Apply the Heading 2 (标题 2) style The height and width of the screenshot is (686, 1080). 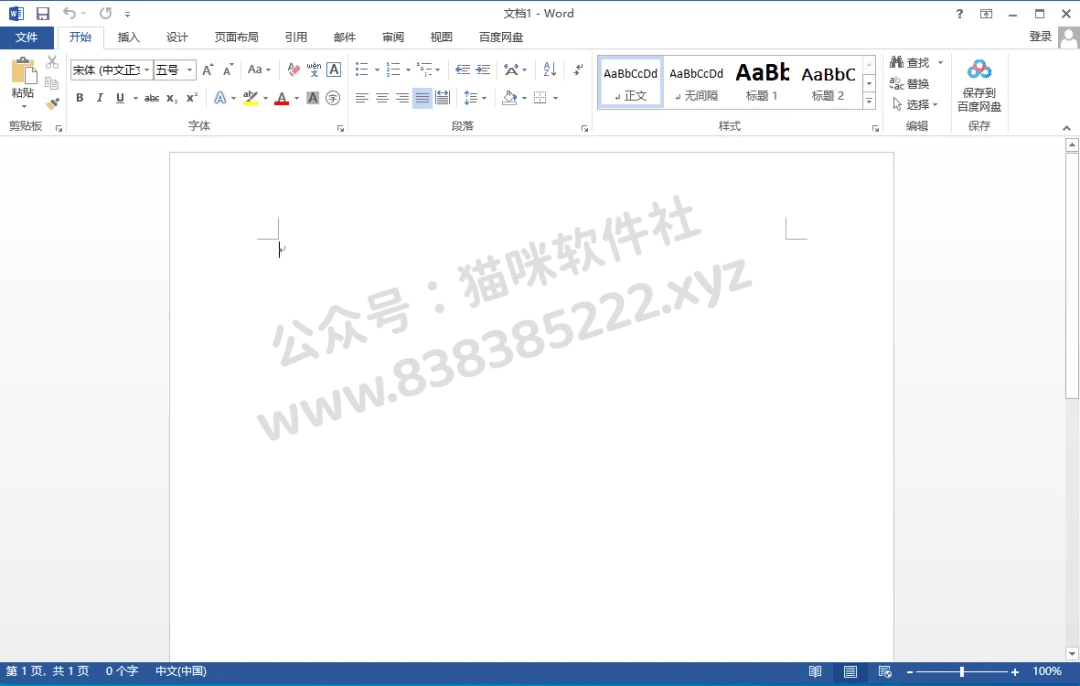828,82
